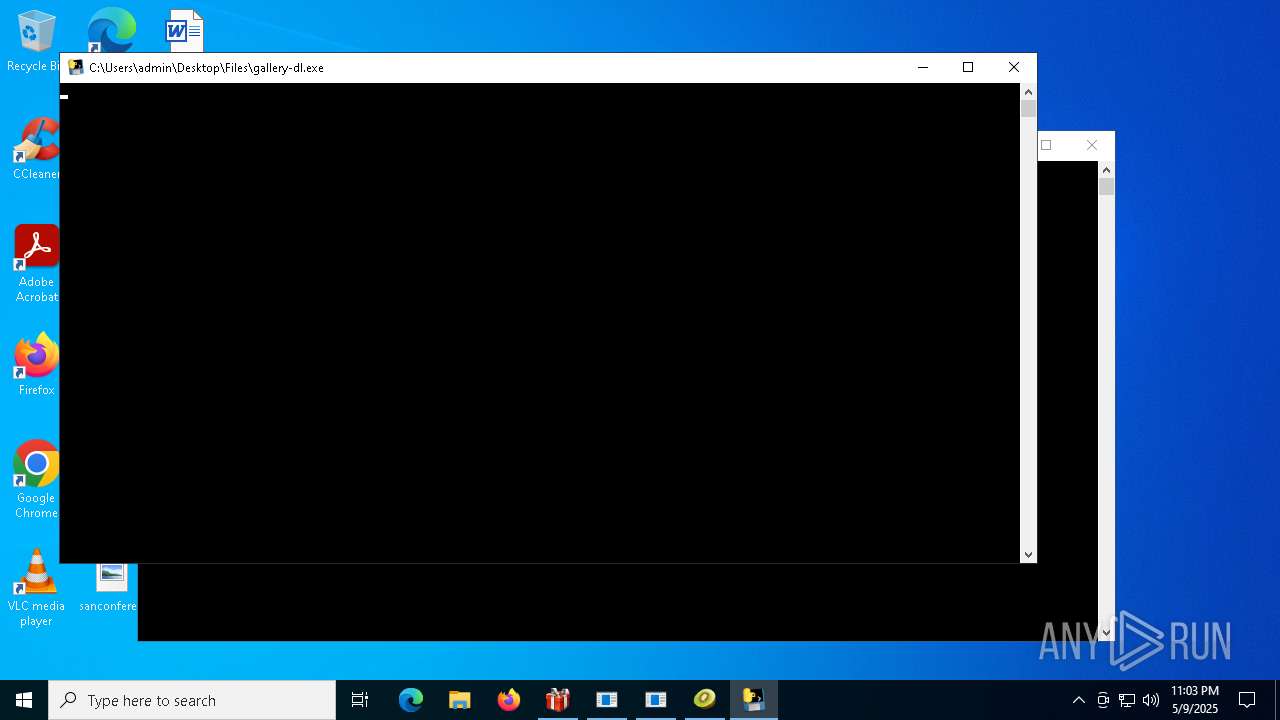Image resolution: width=1280 pixels, height=720 pixels.
Task: Launch Google Chrome desktop shortcut
Action: coord(36,480)
